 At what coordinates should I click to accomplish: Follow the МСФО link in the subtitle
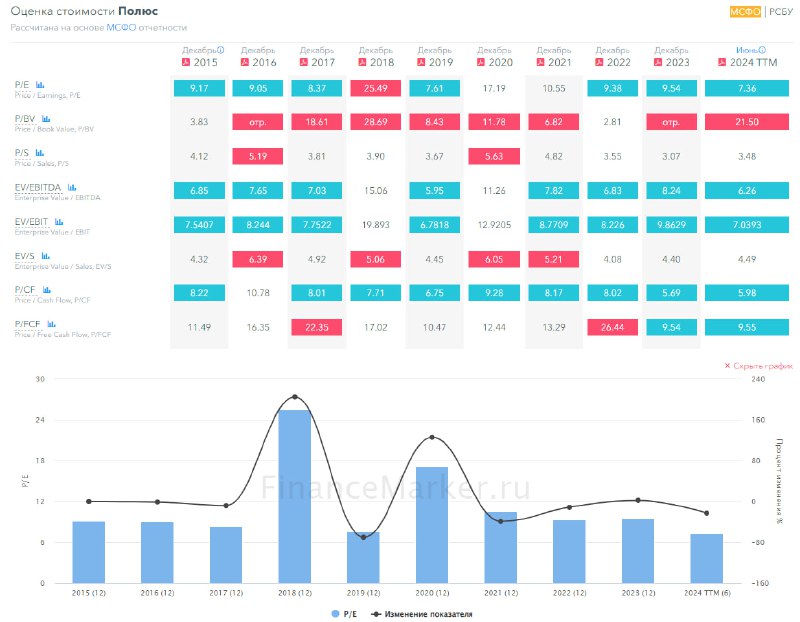tap(121, 28)
